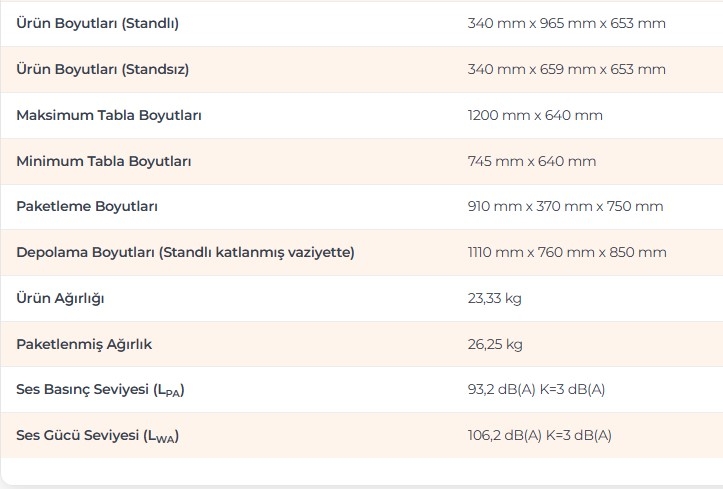Select the value '1110 mm x 760 mm x 850 mm'
The image size is (723, 489).
tap(567, 252)
